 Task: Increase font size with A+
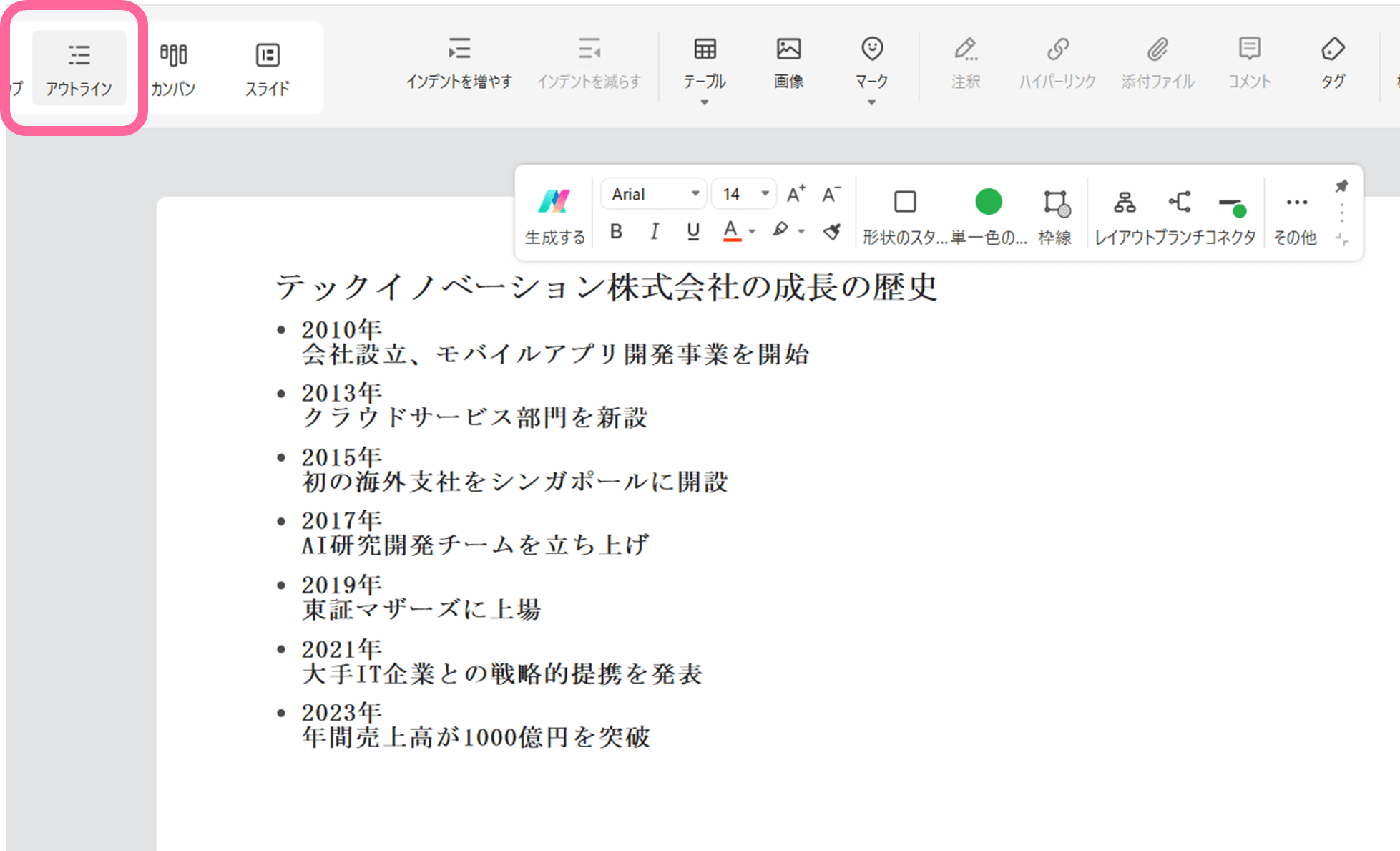(x=796, y=194)
